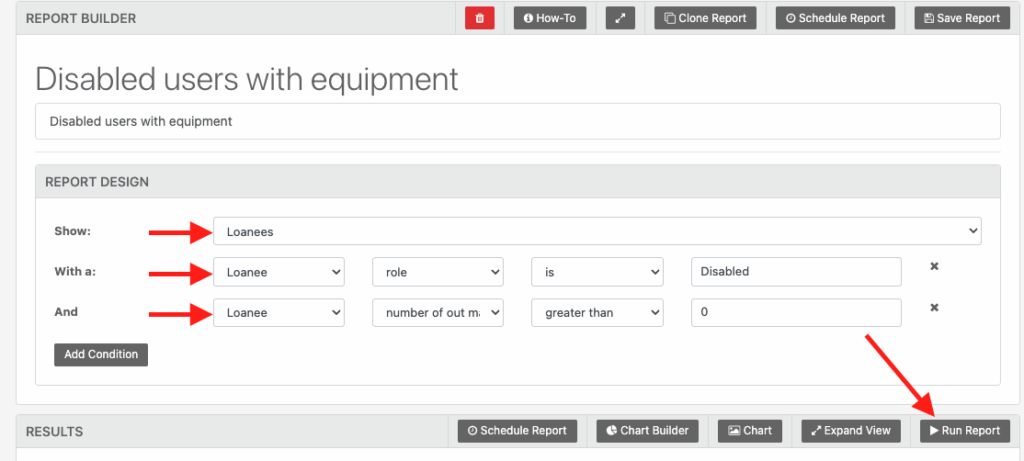Open the Chart Builder
This screenshot has width=1024, height=461.
pos(647,431)
